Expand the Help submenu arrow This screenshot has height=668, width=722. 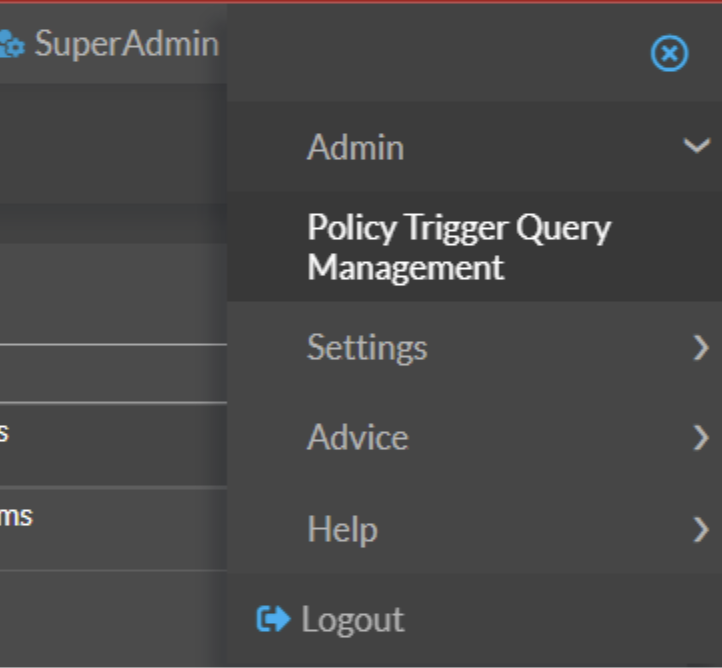[x=700, y=529]
